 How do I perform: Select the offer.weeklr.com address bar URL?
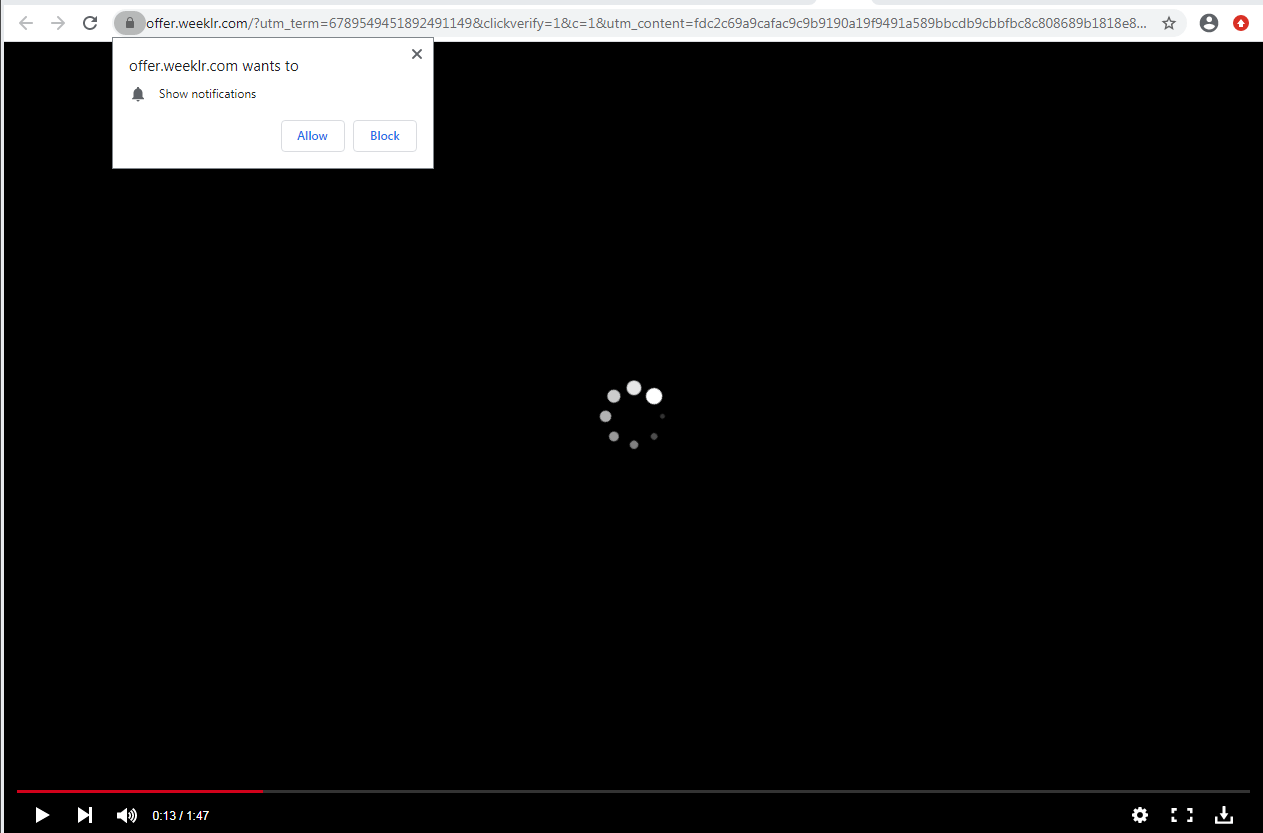pos(647,23)
